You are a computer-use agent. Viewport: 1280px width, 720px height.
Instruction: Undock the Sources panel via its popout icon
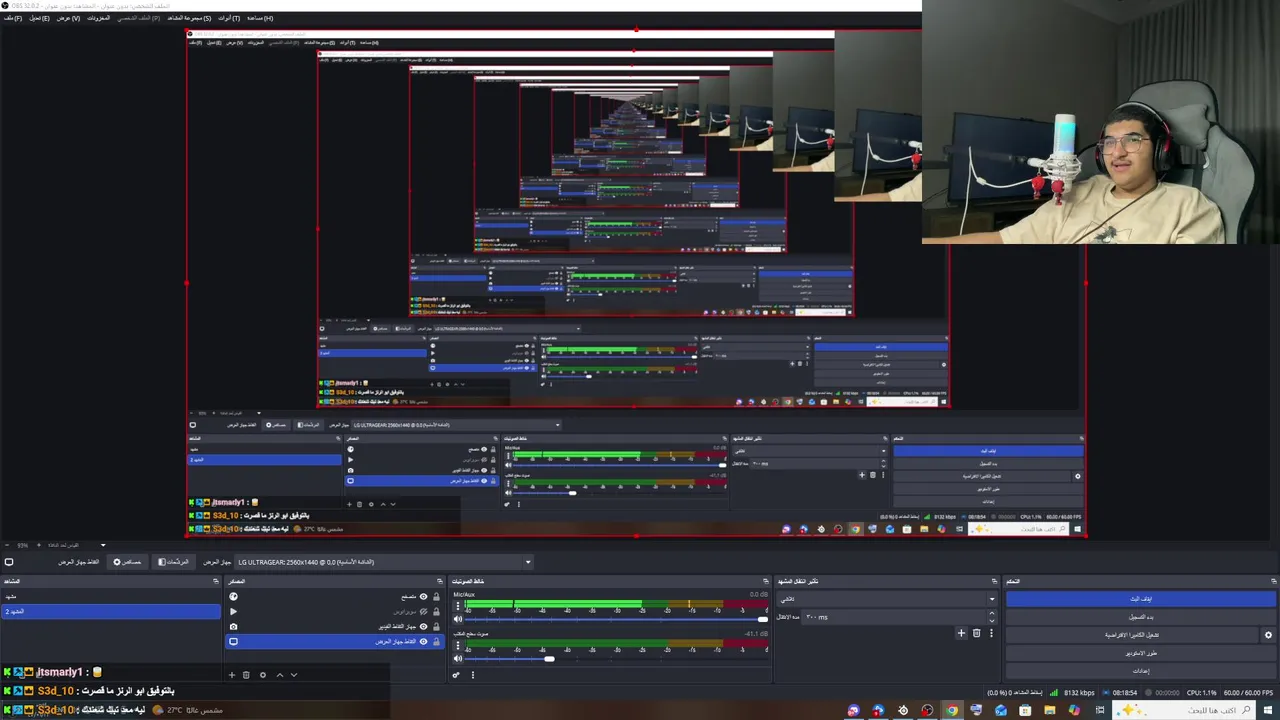point(439,581)
